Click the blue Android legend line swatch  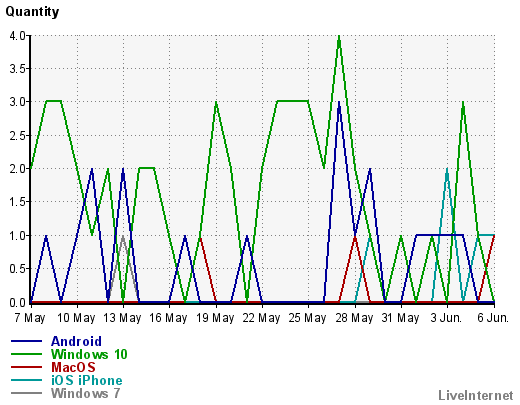point(26,341)
